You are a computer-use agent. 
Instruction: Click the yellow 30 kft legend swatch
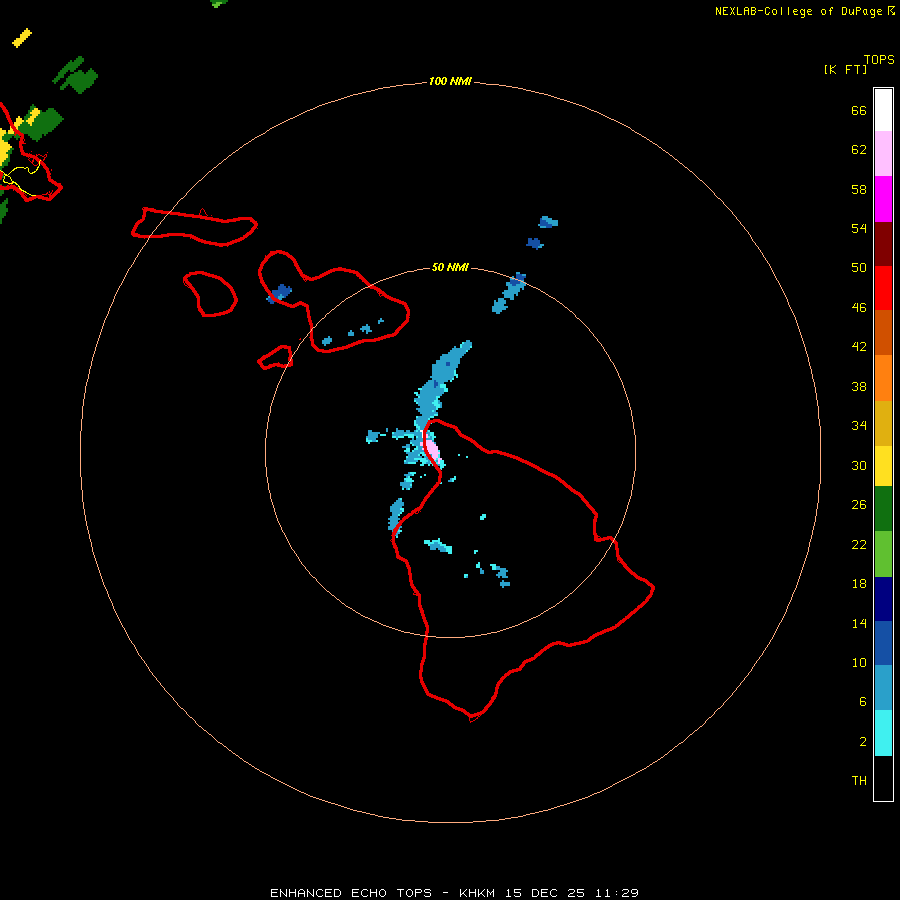pyautogui.click(x=883, y=465)
